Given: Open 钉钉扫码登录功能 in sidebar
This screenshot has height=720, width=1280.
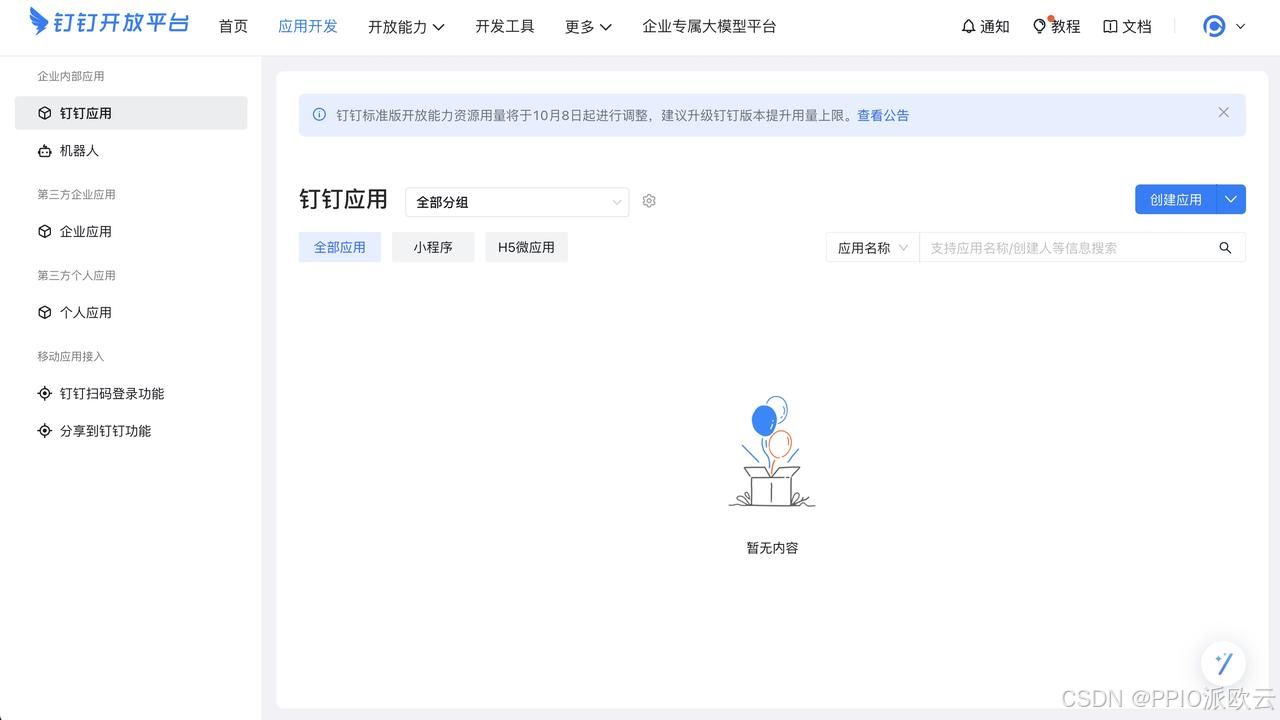Looking at the screenshot, I should click(131, 394).
